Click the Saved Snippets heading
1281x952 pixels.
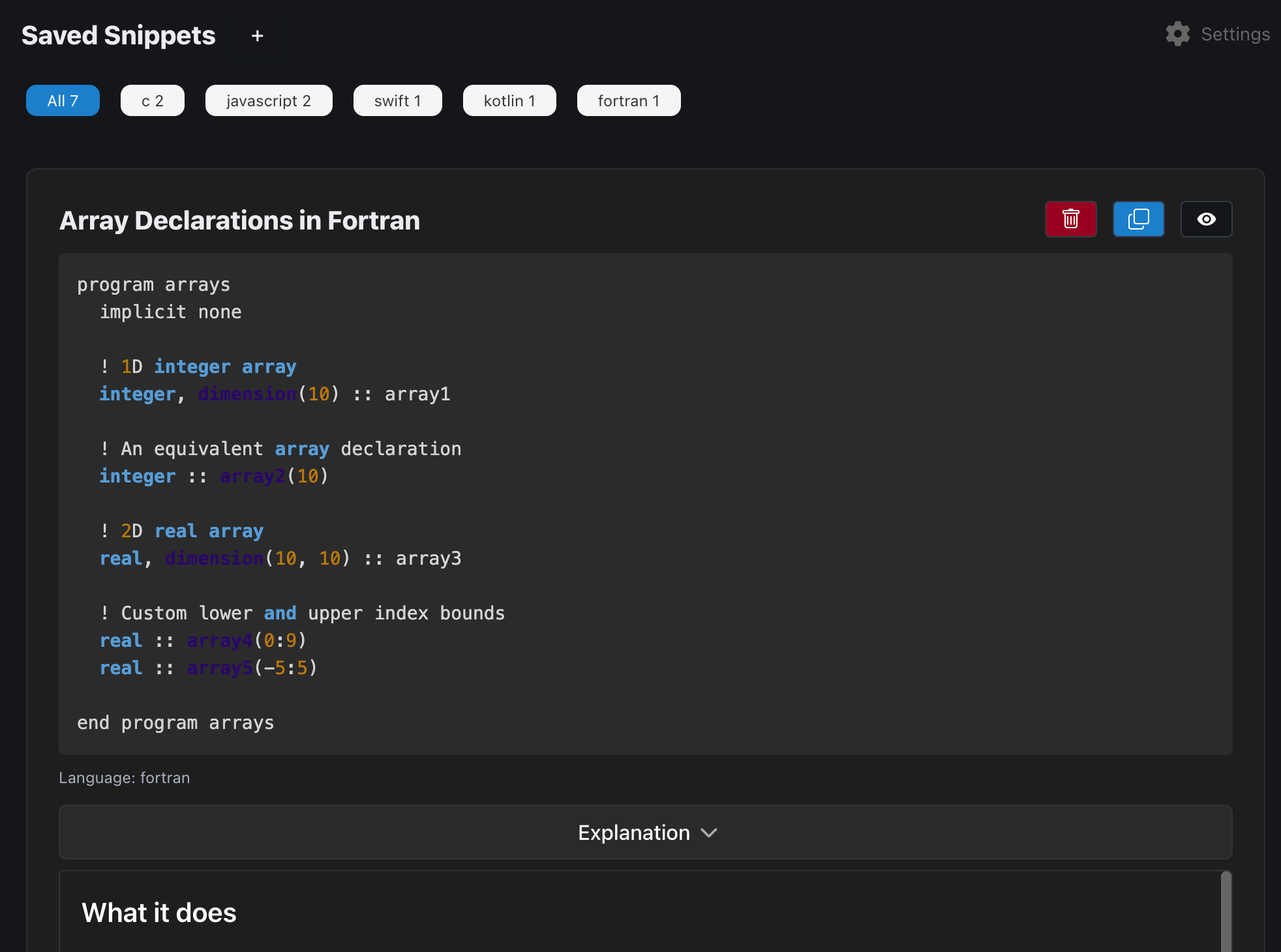click(x=118, y=35)
